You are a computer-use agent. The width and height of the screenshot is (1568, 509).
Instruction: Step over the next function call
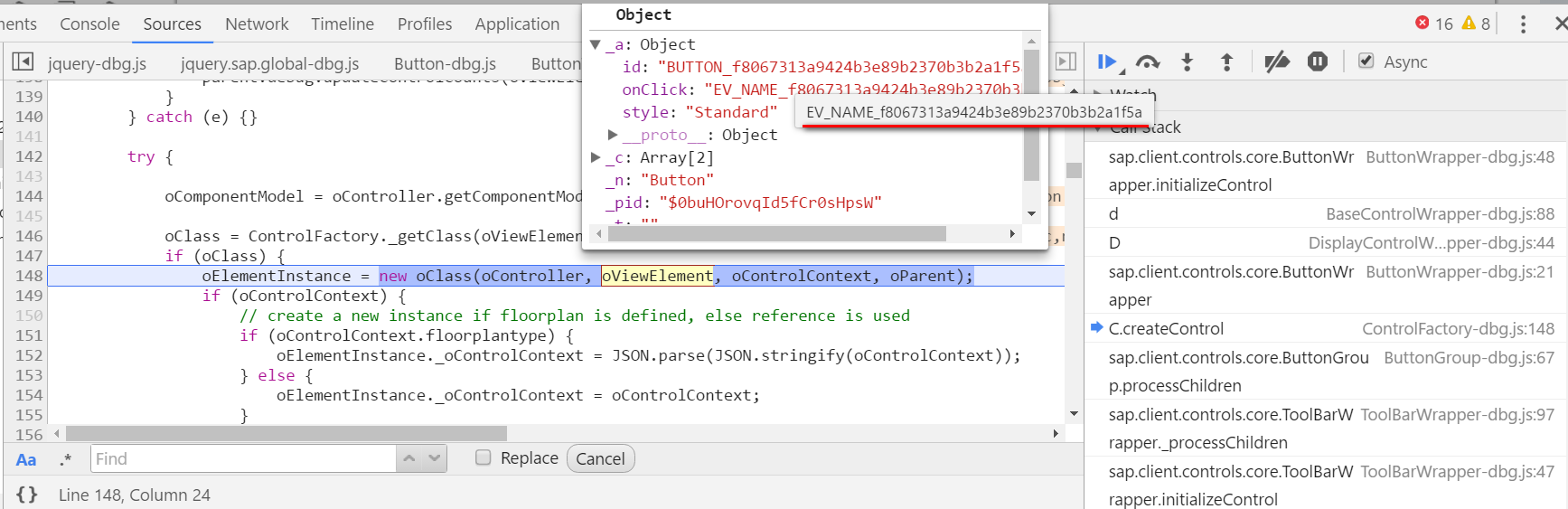(x=1148, y=61)
